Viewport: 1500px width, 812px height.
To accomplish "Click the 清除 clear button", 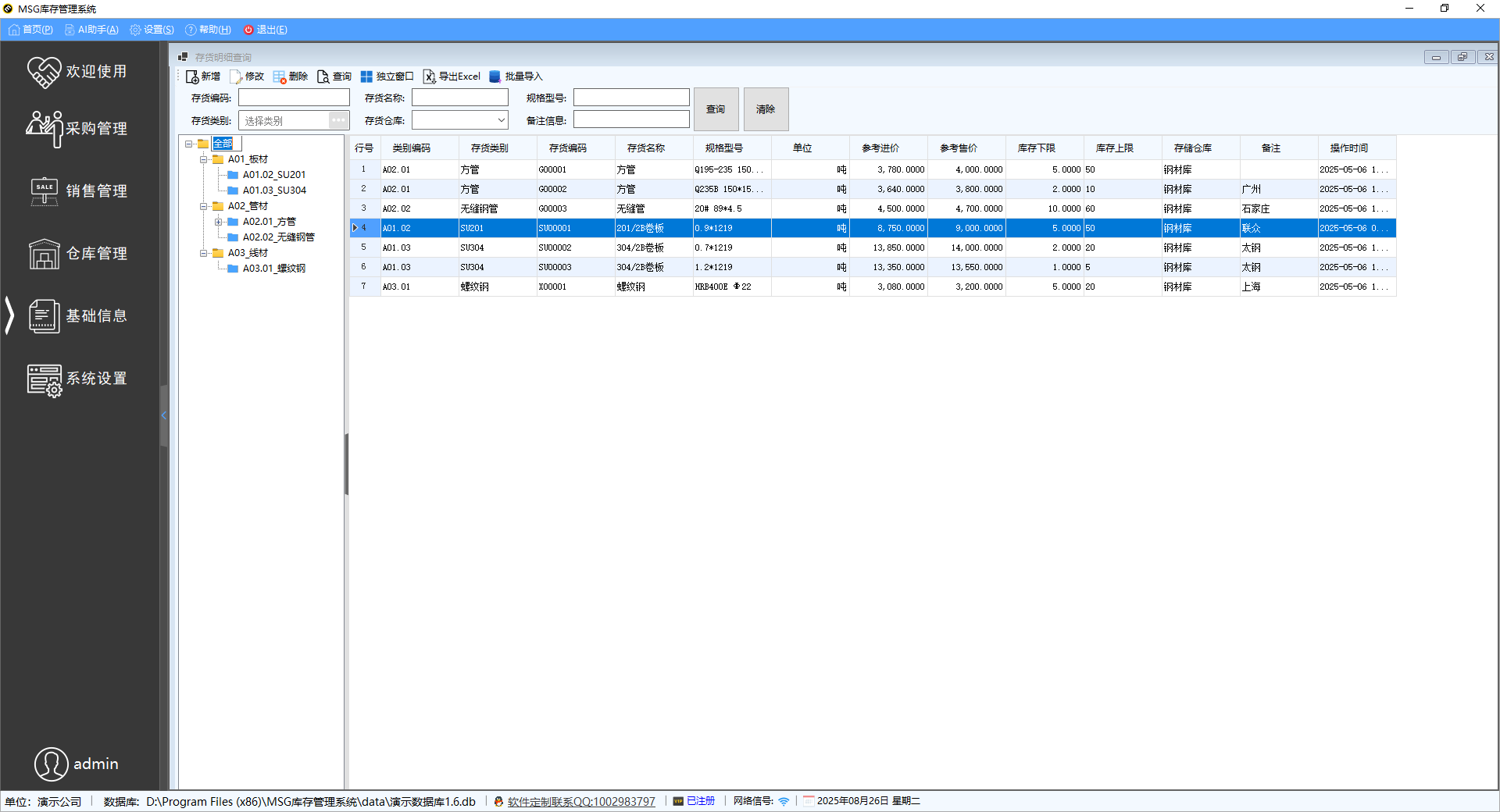I will pos(766,109).
